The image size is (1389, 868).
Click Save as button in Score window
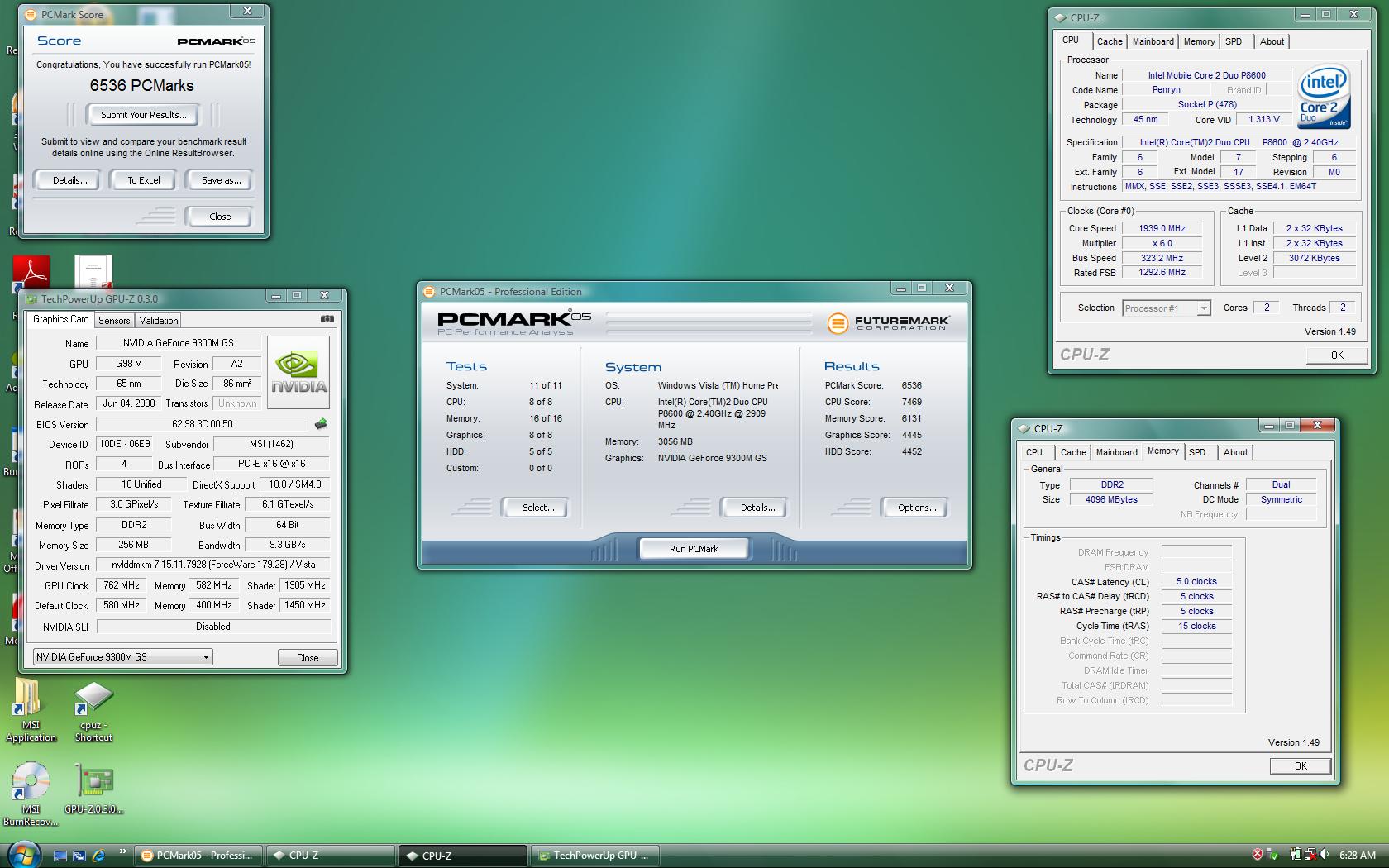(221, 180)
